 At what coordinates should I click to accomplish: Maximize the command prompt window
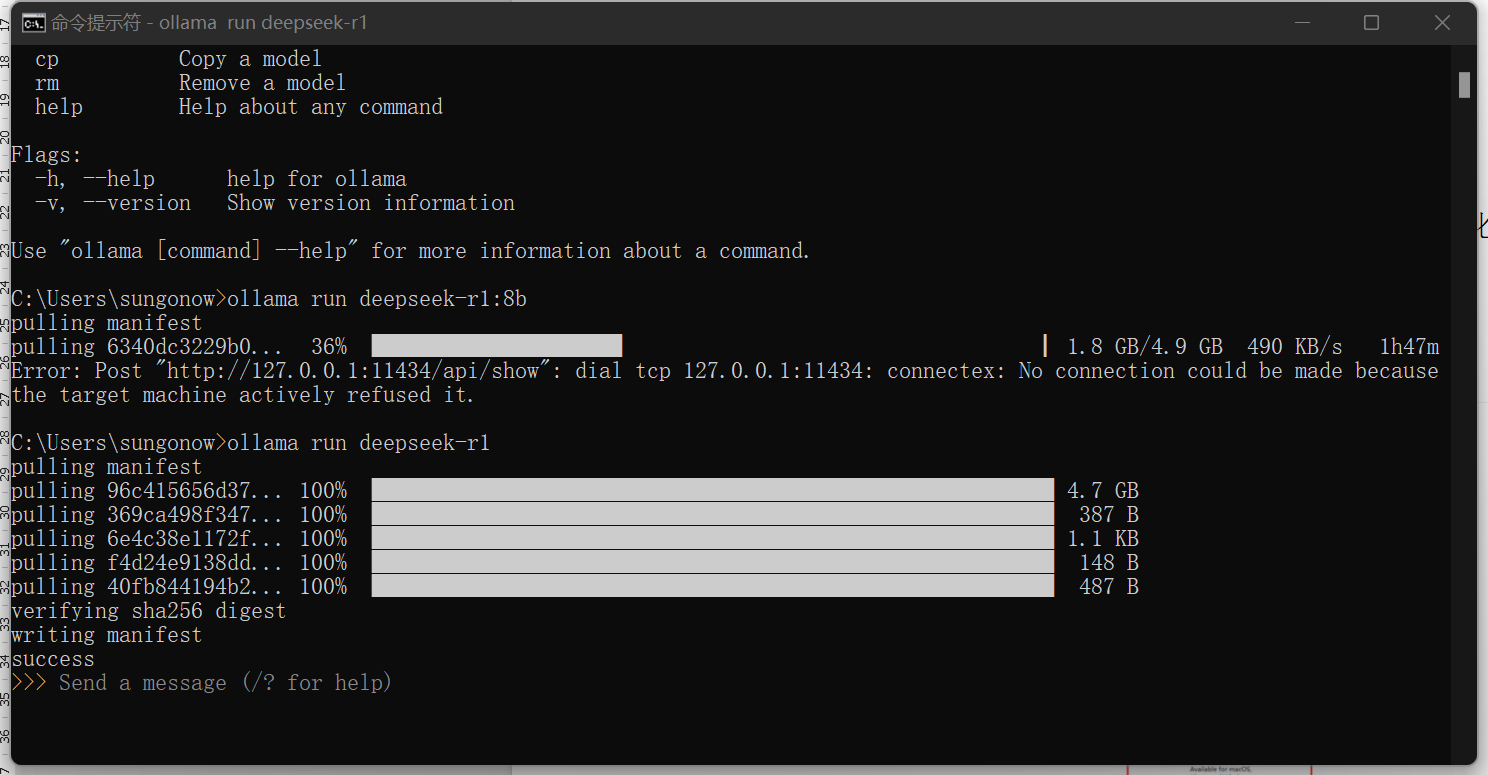(1371, 22)
